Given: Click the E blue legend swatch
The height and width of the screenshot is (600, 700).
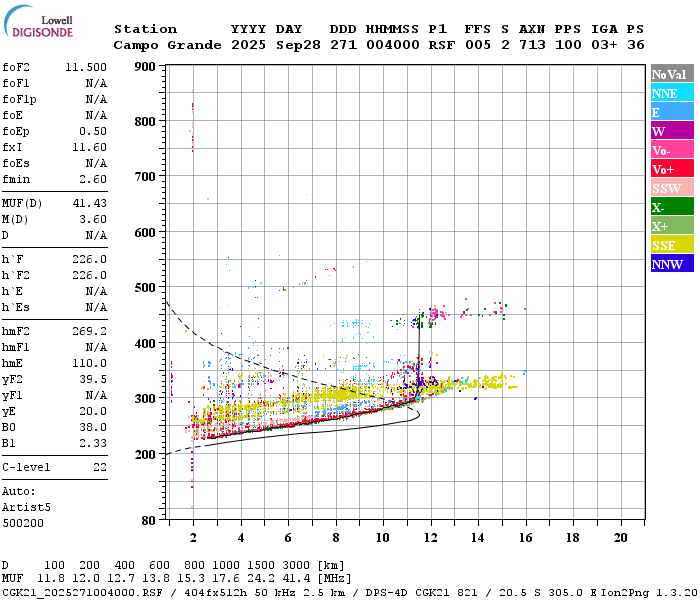Looking at the screenshot, I should [672, 112].
